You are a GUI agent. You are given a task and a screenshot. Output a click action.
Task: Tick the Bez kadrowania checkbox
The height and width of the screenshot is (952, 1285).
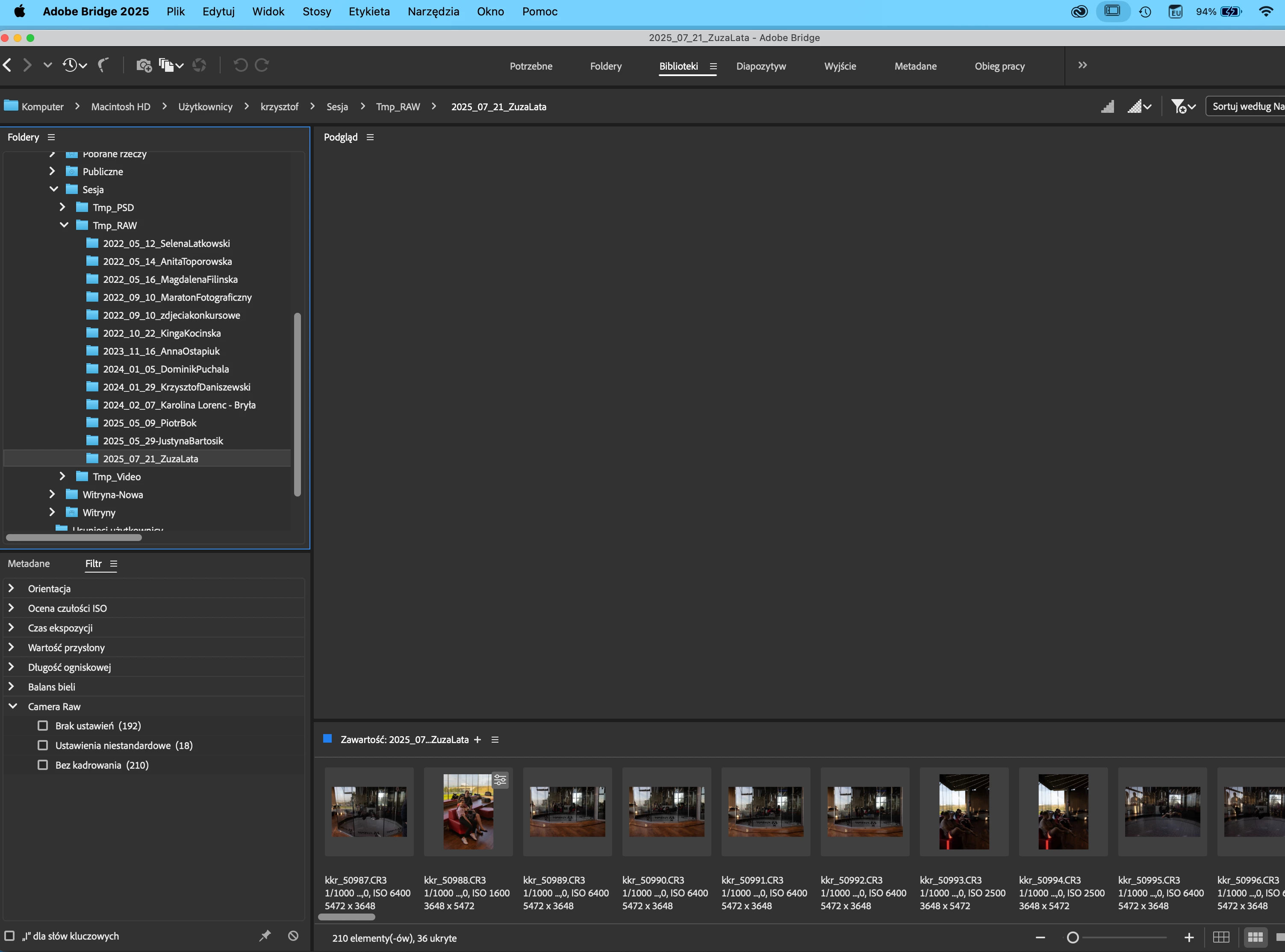[43, 765]
